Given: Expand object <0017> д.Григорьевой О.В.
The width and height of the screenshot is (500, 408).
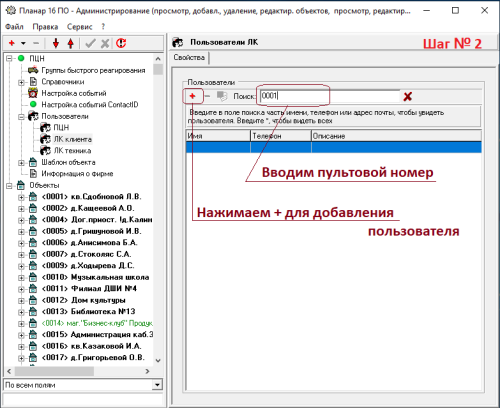Looking at the screenshot, I should pyautogui.click(x=21, y=358).
